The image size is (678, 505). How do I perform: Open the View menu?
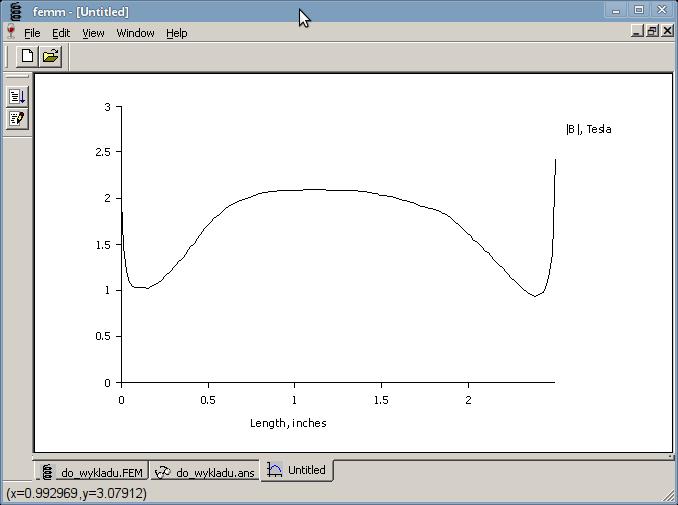pos(93,33)
